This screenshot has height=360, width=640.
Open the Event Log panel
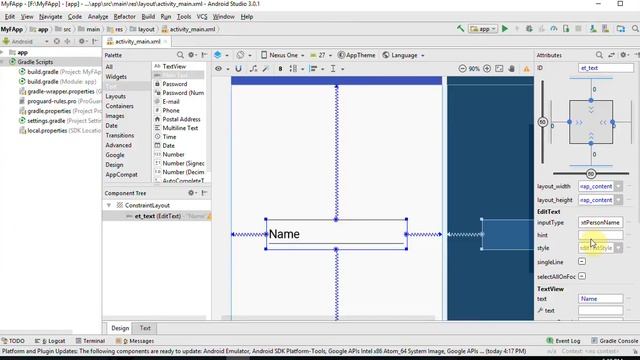[x=564, y=340]
